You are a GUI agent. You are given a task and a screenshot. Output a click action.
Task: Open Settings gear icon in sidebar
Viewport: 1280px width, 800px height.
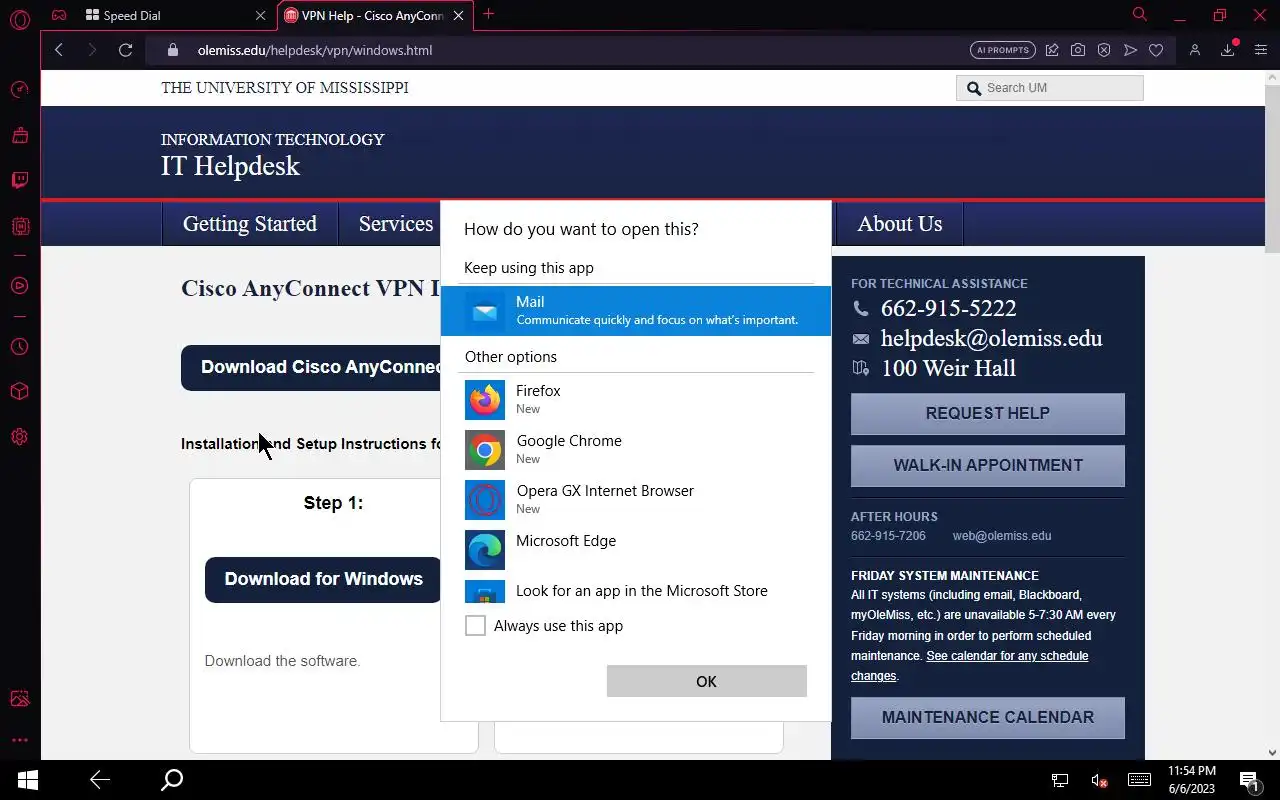(20, 437)
